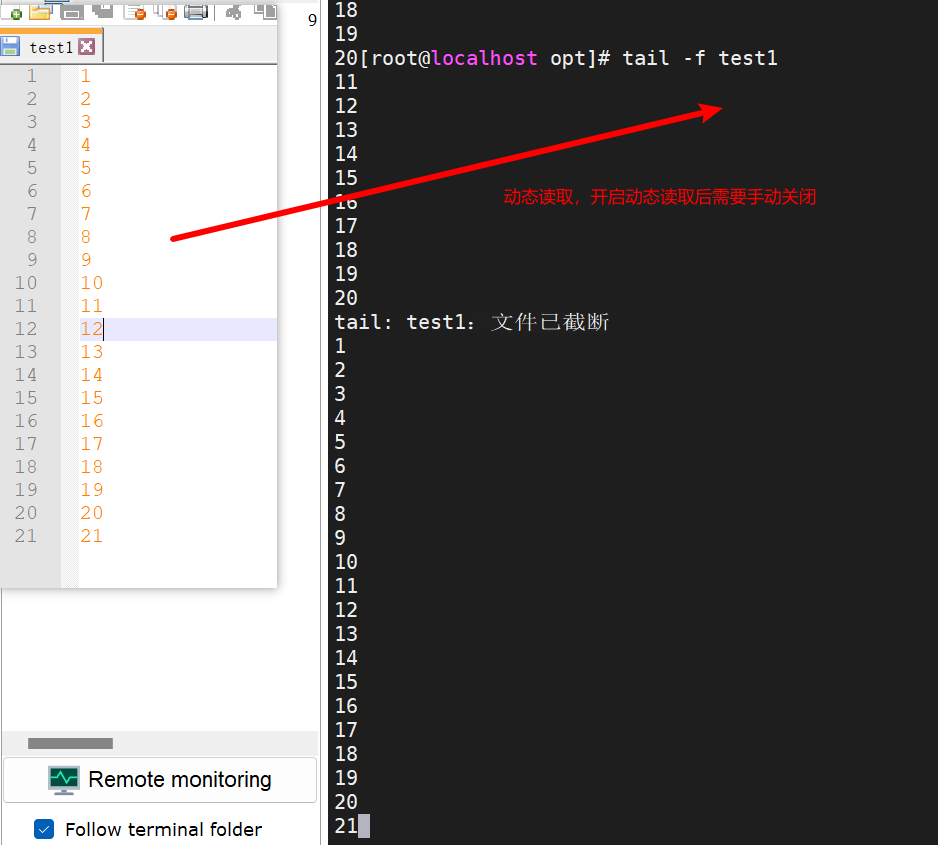Disable Follow terminal folder

tap(42, 829)
